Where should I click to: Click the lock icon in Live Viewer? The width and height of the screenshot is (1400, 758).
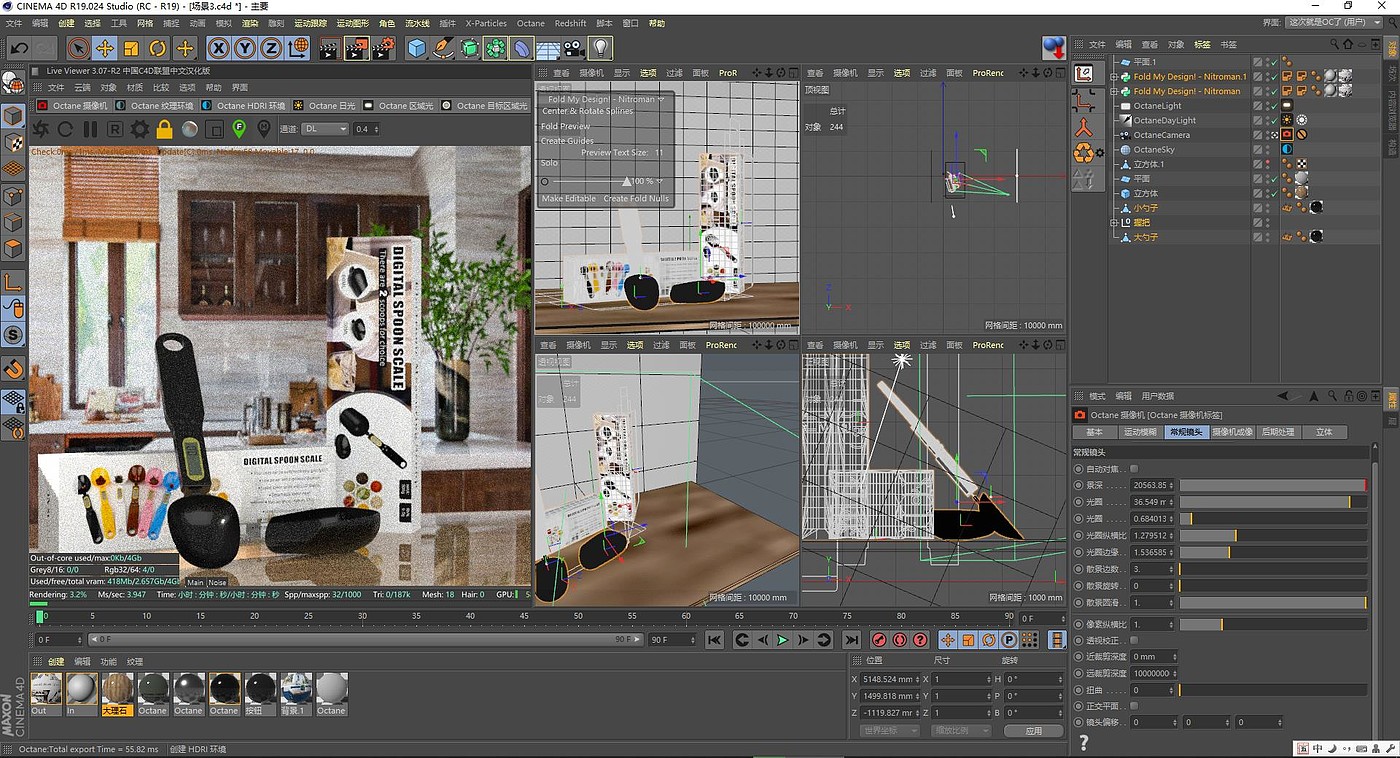(165, 129)
